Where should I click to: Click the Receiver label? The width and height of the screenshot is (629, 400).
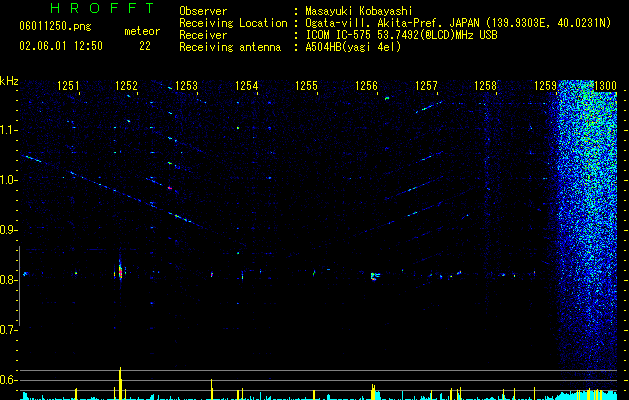203,35
